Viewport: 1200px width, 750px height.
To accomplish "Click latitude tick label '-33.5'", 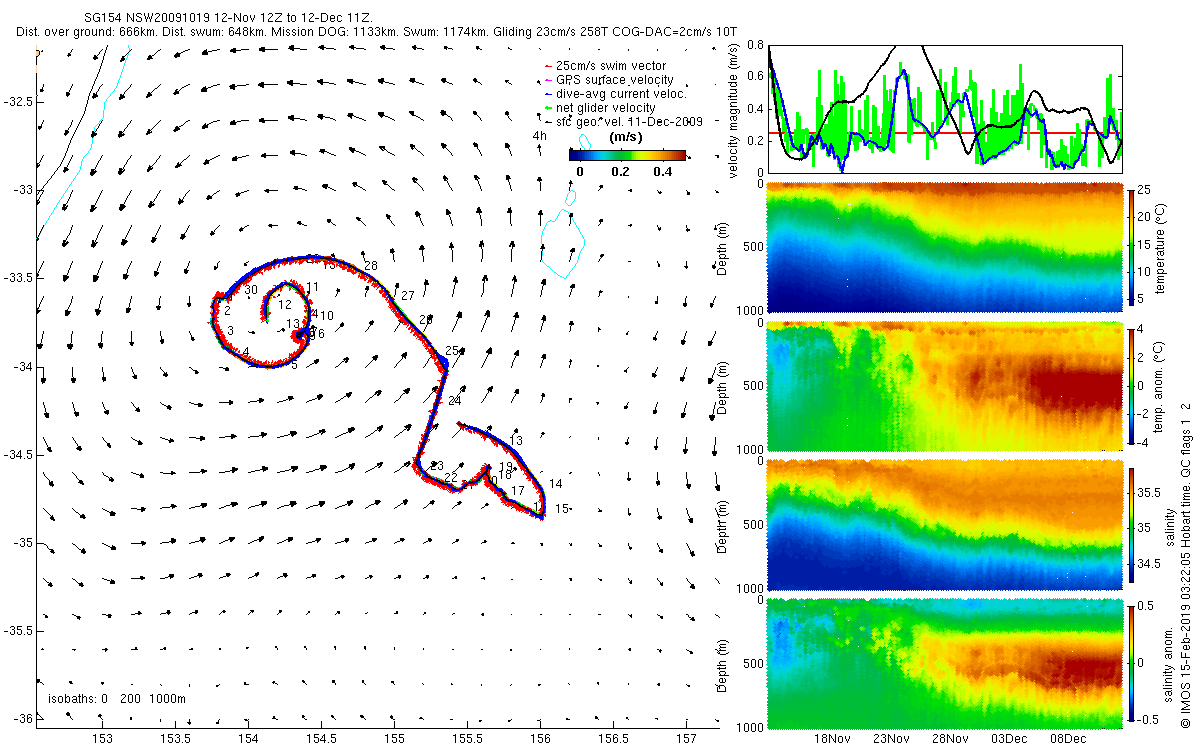I will [17, 278].
